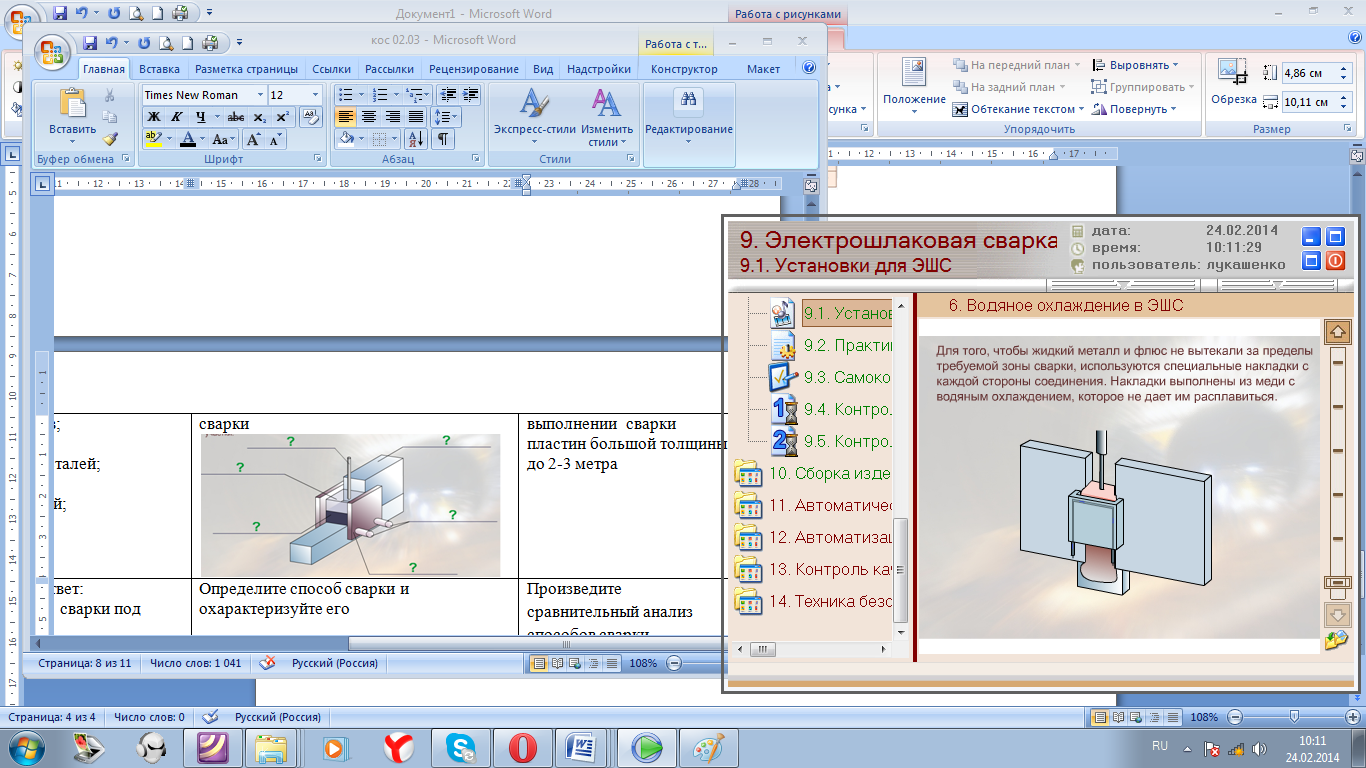Click Word Help question mark icon
This screenshot has width=1366, height=768.
(809, 68)
